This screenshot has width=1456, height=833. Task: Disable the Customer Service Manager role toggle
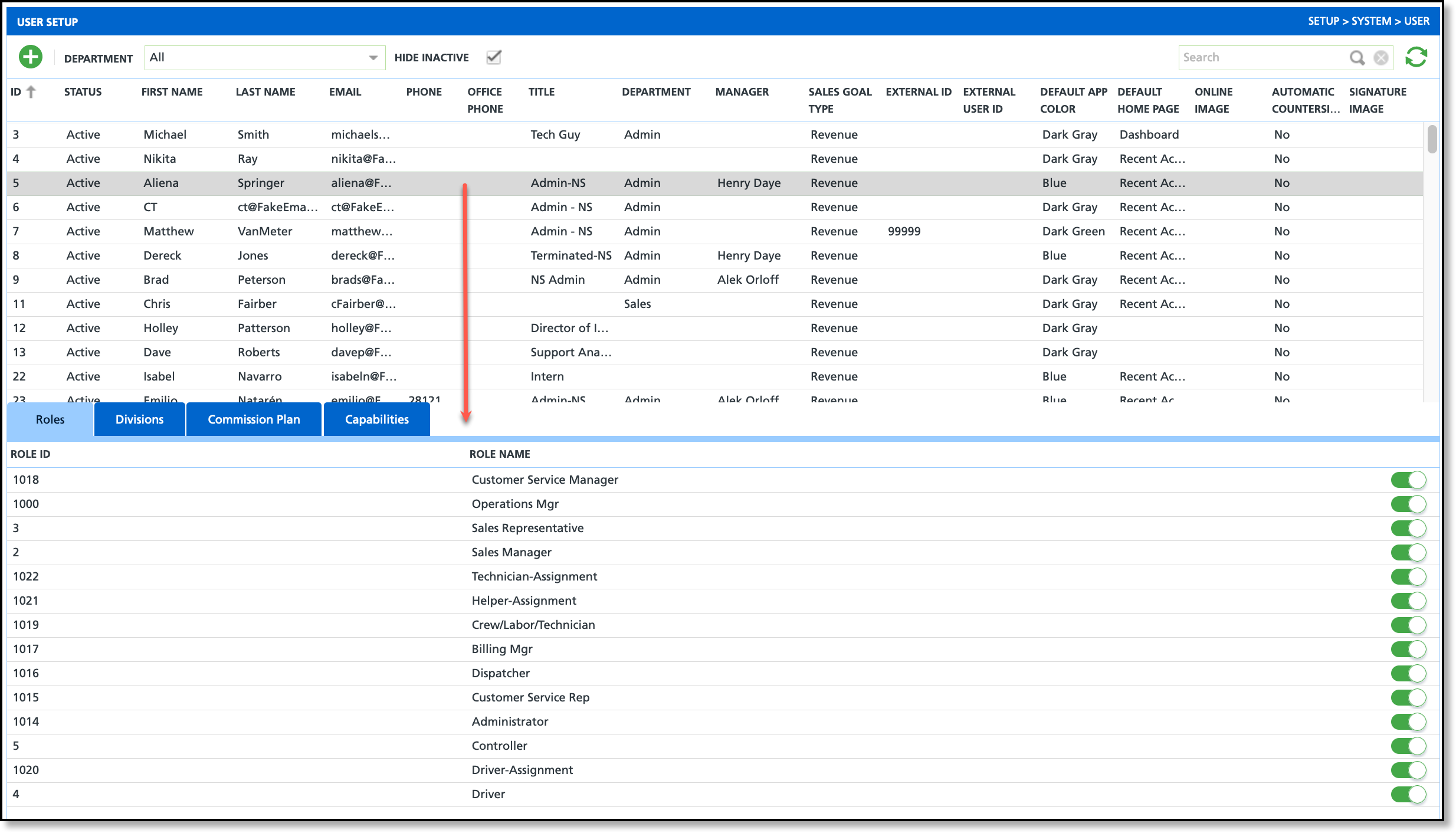click(1408, 480)
